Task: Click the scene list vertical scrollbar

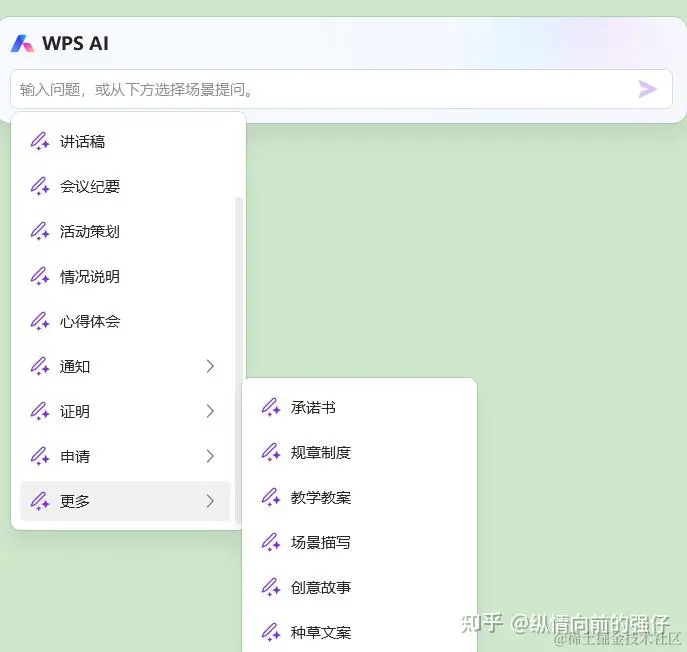Action: [239, 360]
